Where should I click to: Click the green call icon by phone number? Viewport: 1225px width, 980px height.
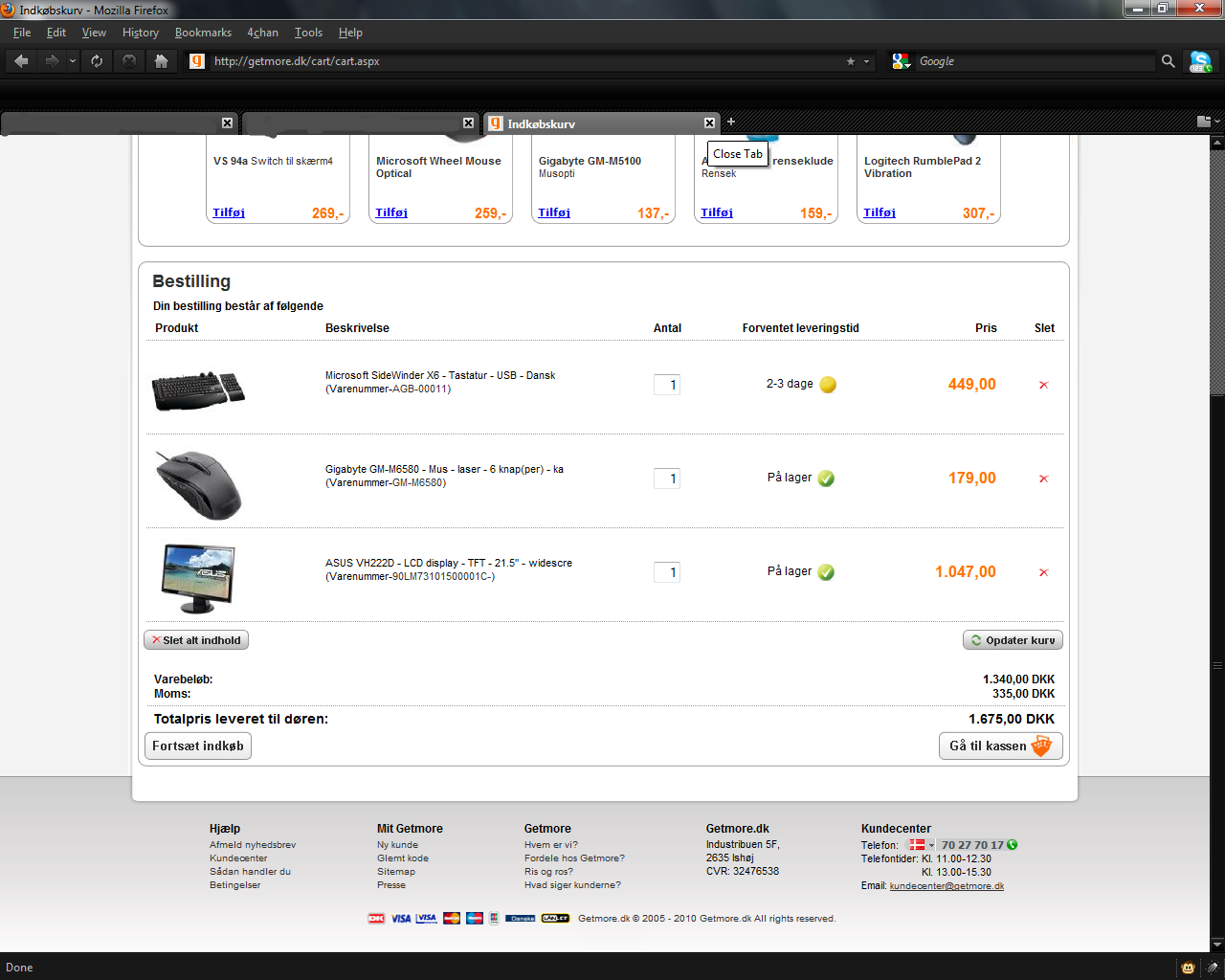pos(1013,845)
